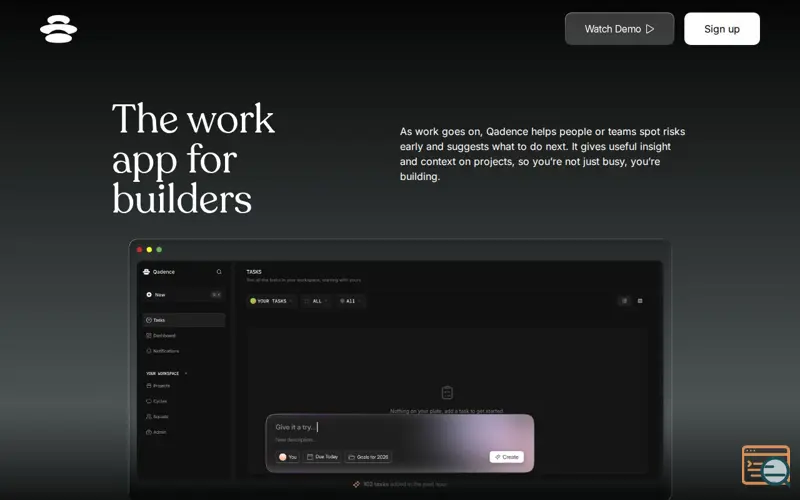Click the search magnifier icon in the app sidebar
This screenshot has width=800, height=500.
(x=219, y=272)
